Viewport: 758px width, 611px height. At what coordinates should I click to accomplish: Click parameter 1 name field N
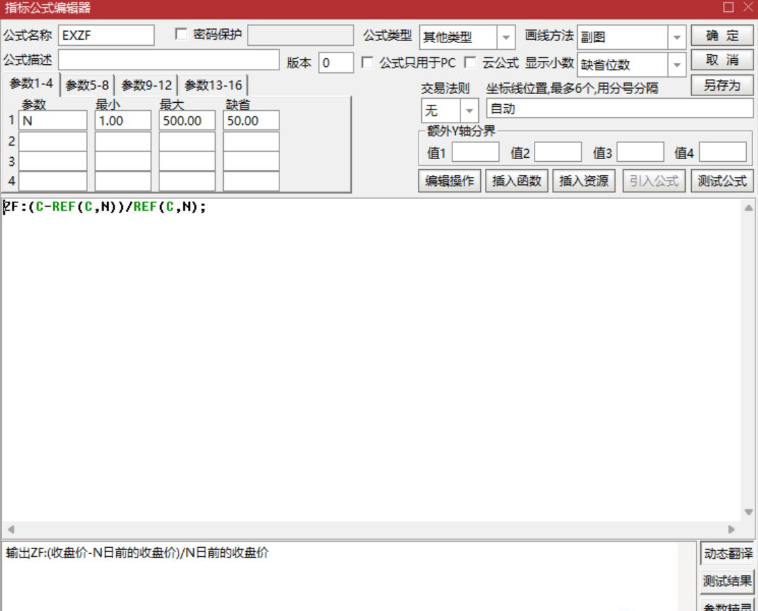(53, 120)
